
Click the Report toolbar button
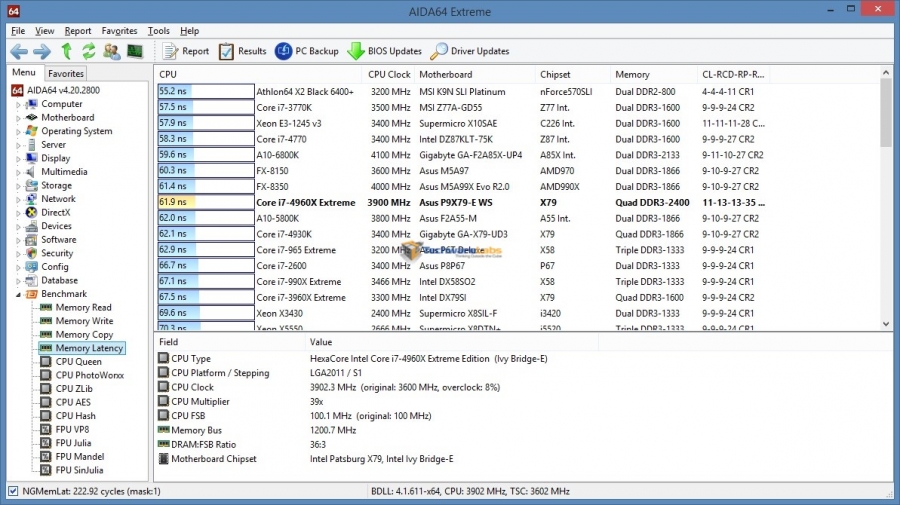pyautogui.click(x=186, y=51)
